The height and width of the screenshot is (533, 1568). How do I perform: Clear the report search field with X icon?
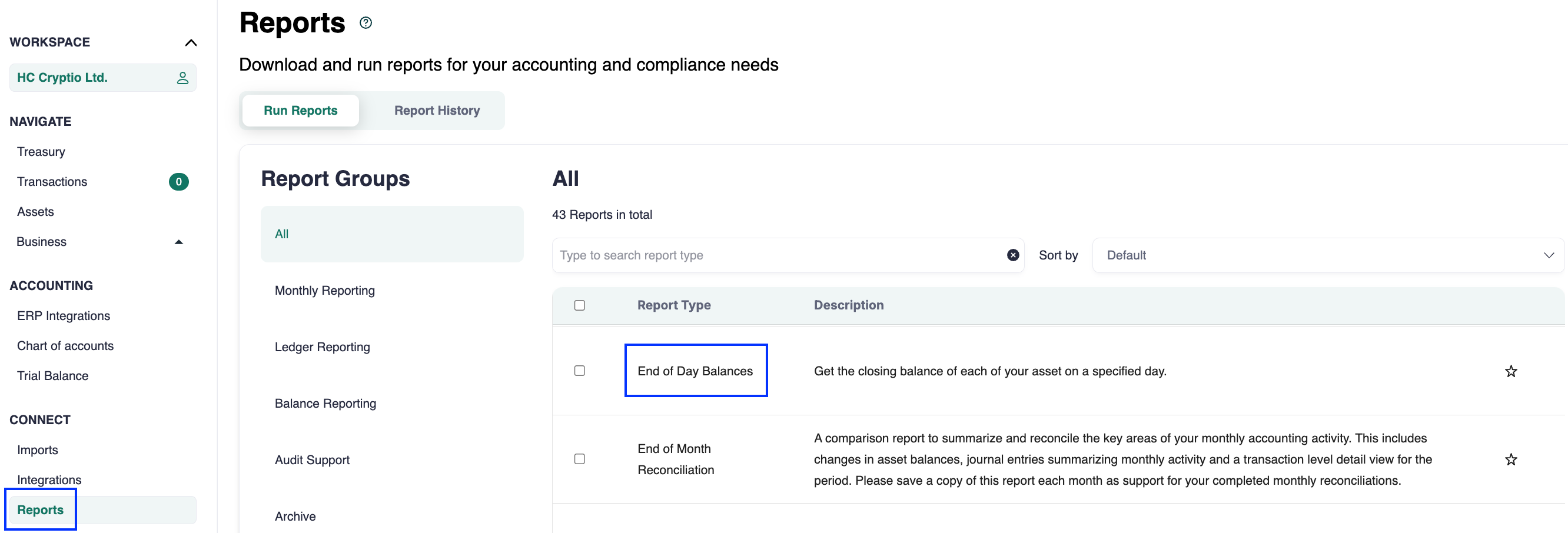[x=1012, y=255]
